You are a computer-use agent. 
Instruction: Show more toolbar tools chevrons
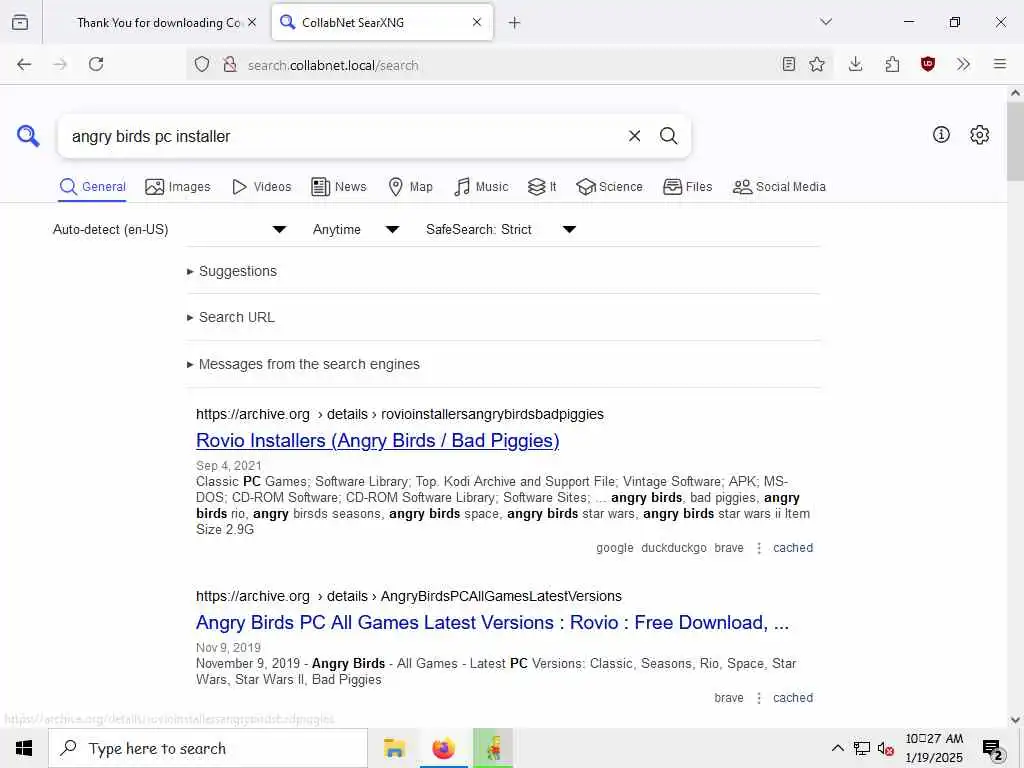963,64
